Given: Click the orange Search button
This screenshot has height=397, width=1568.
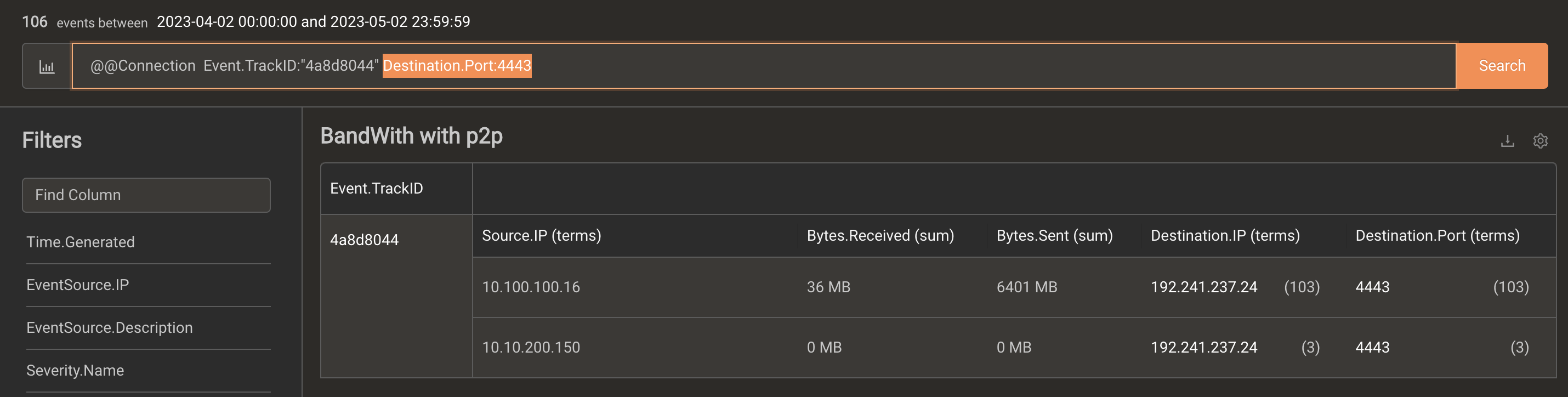Looking at the screenshot, I should [1502, 66].
